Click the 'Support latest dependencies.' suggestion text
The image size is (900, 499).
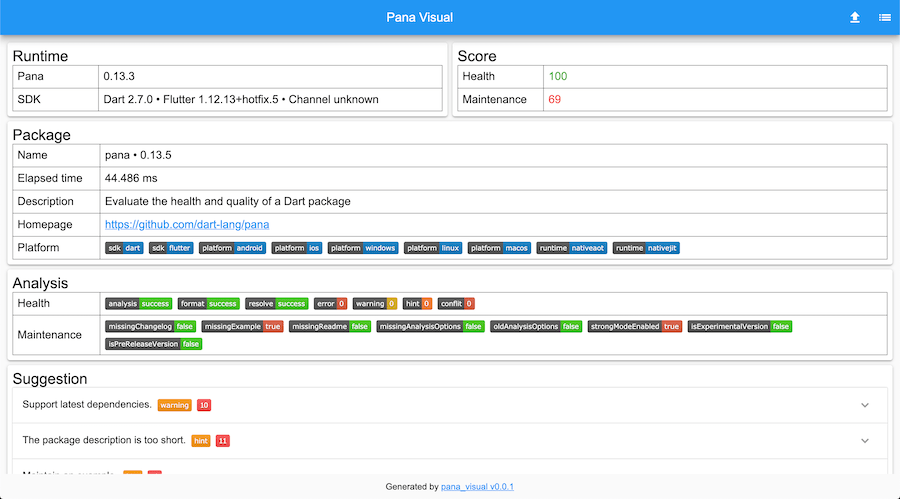[x=87, y=404]
